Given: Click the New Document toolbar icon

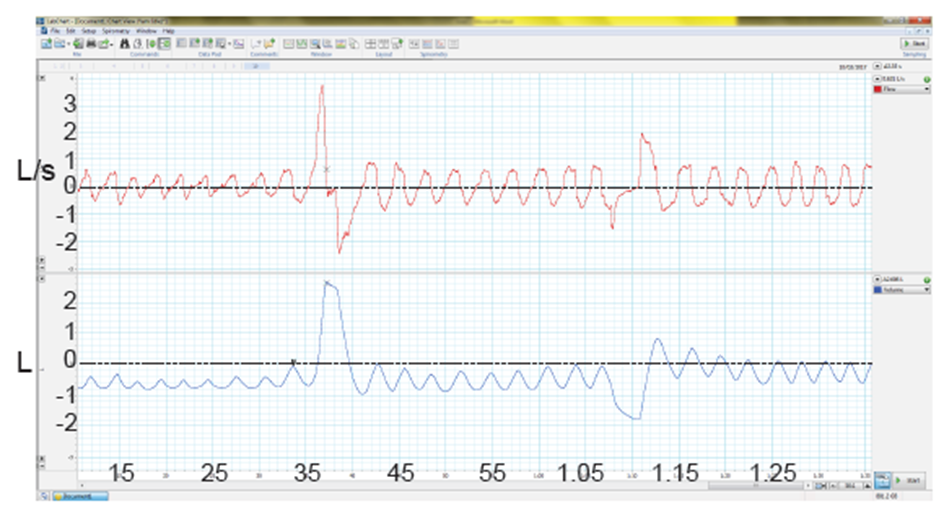Looking at the screenshot, I should (46, 44).
